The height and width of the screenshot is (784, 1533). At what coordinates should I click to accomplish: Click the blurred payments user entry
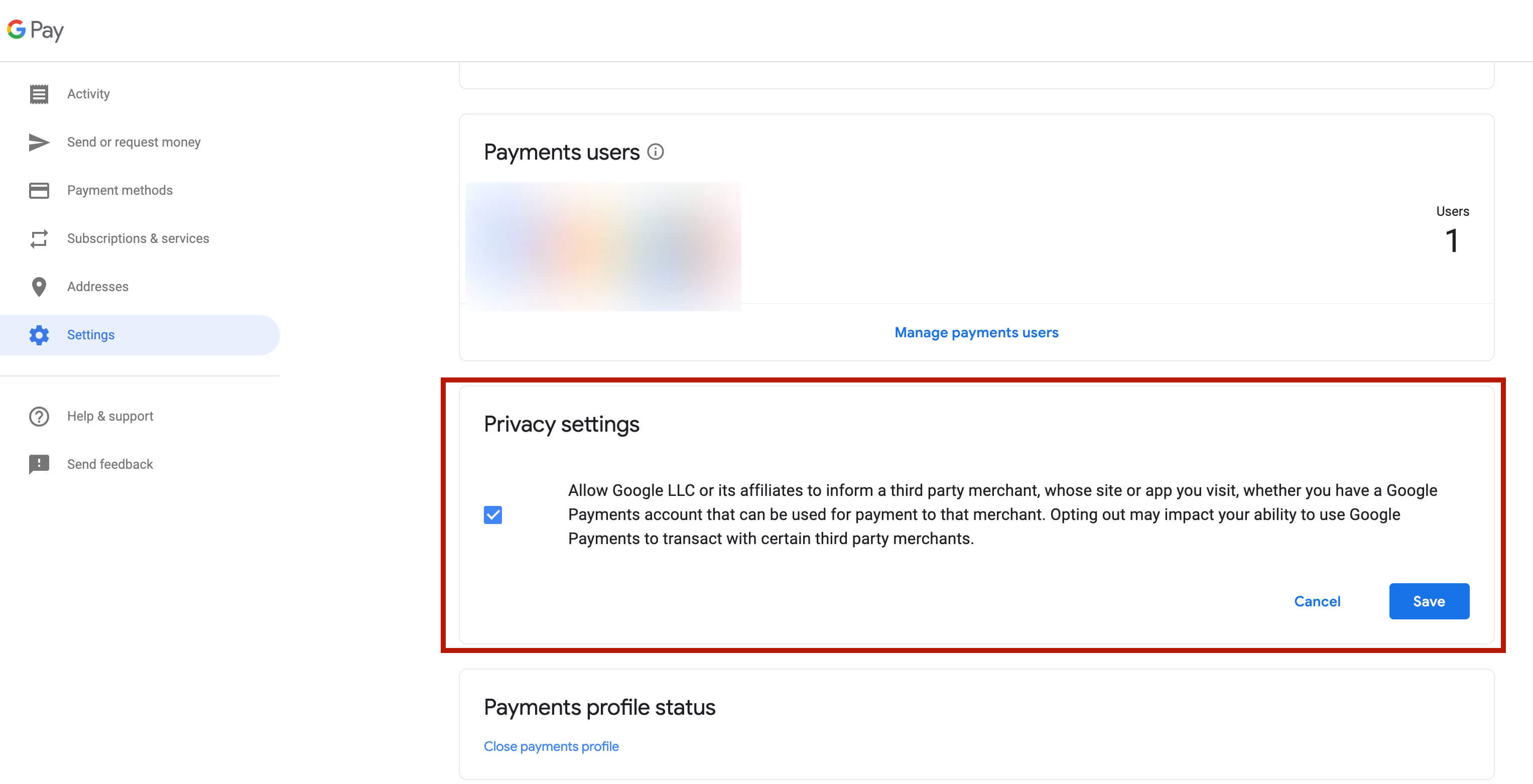coord(603,246)
